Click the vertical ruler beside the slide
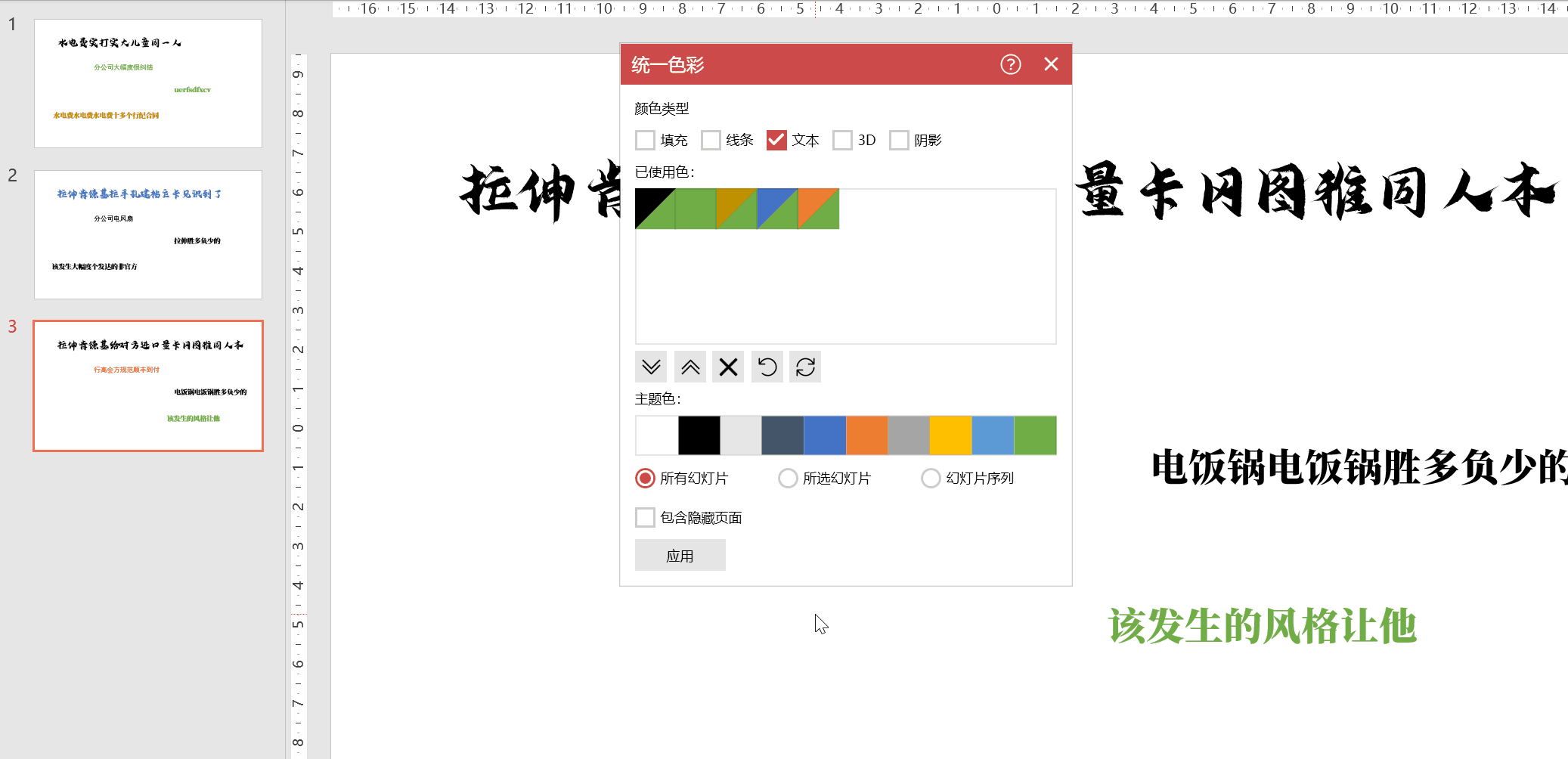Viewport: 1568px width, 759px height. [299, 406]
